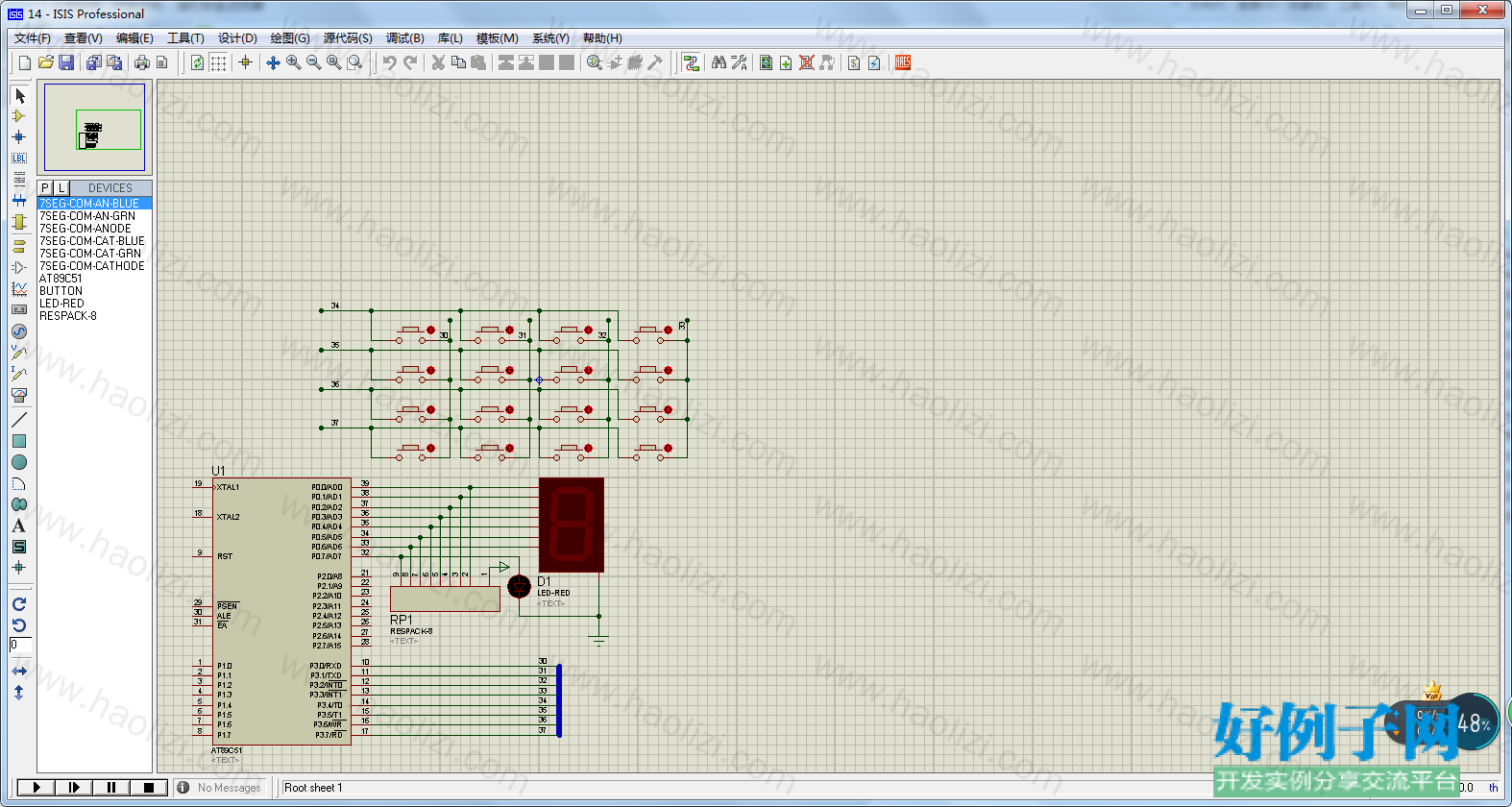Select the Virtual Instruments tool
Viewport: 1512px width, 807px height.
(19, 394)
